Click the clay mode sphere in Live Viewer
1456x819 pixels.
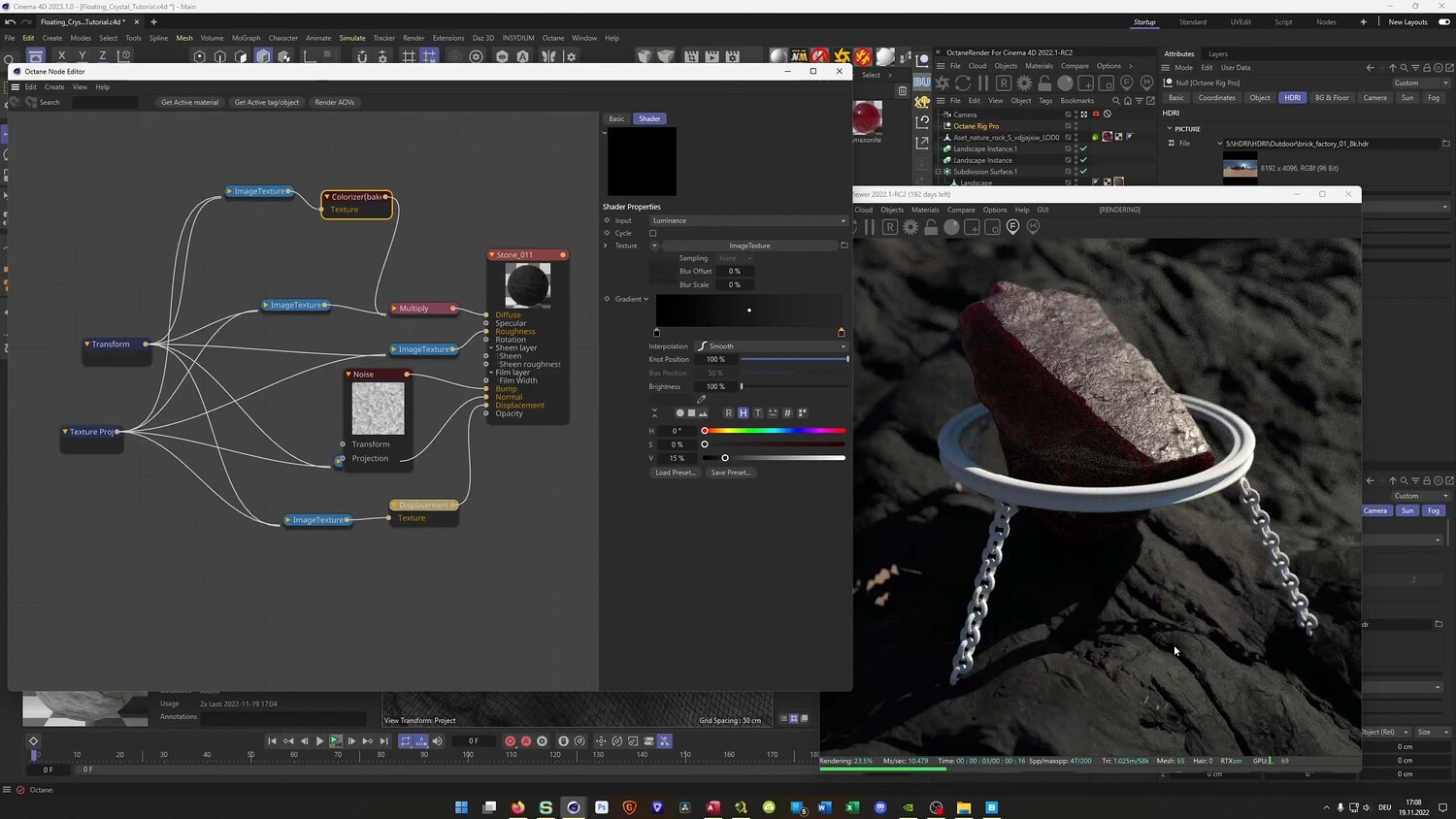[x=951, y=227]
